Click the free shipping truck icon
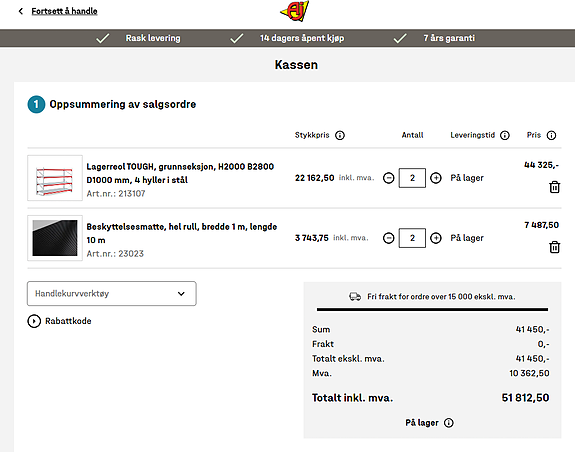 pos(355,297)
